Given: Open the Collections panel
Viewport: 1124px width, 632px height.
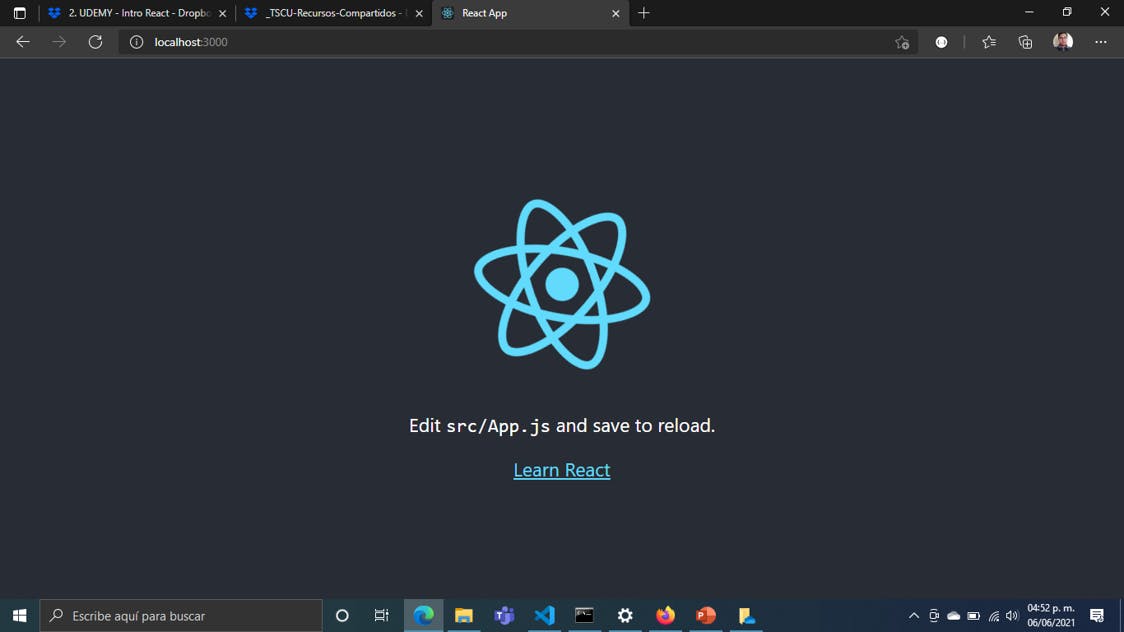Looking at the screenshot, I should pyautogui.click(x=1025, y=42).
